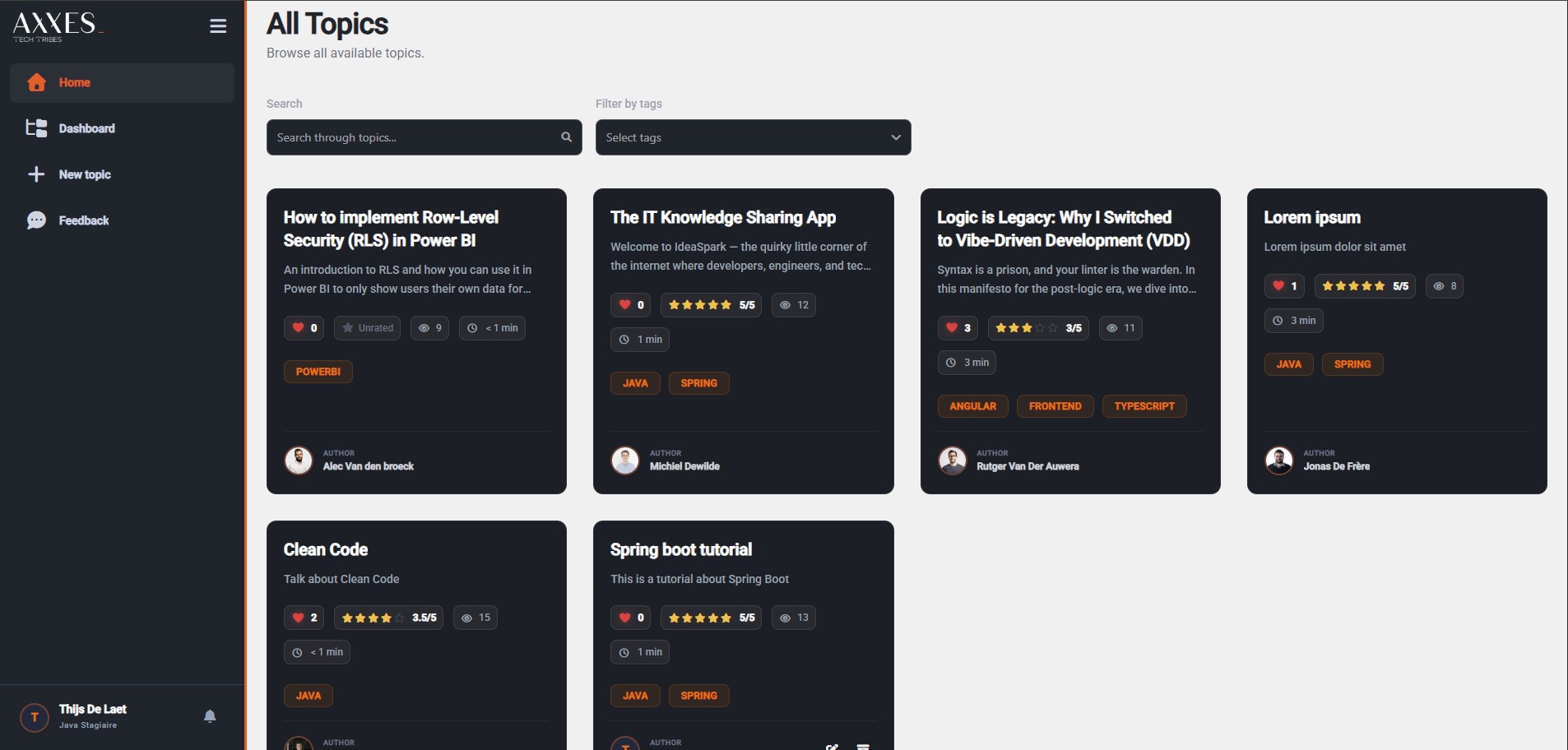Open the Lorem ipsum topic title

coord(1312,217)
